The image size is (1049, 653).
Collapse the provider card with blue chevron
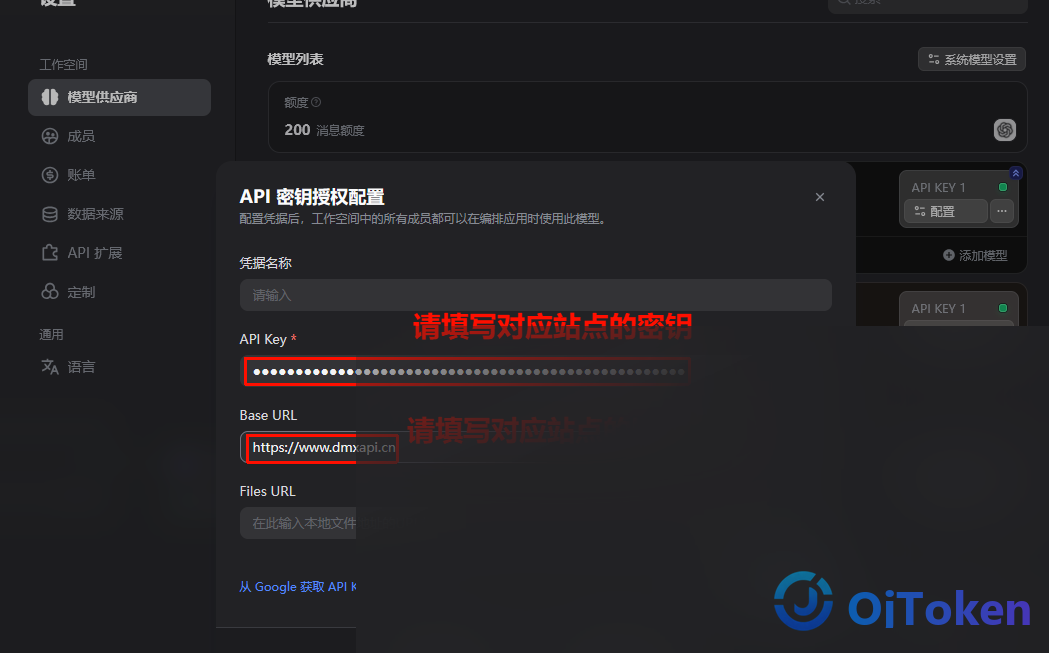click(1016, 173)
